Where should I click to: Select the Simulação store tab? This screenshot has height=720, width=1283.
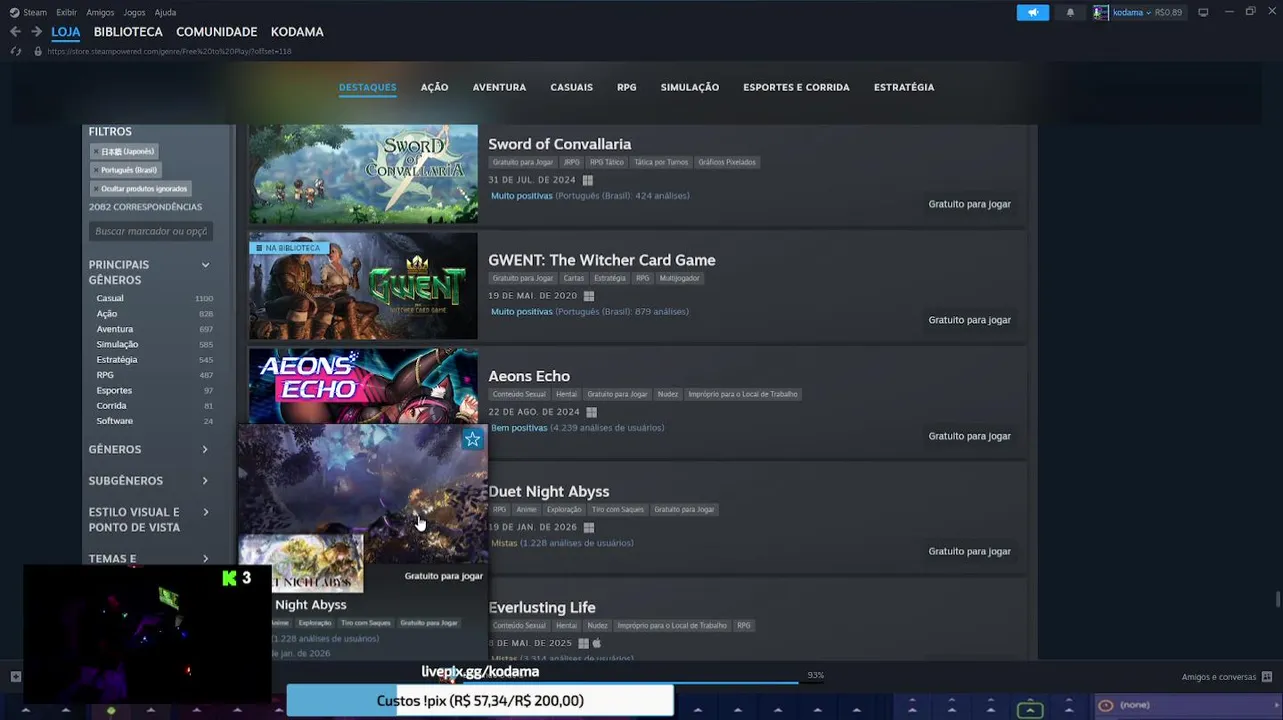tap(690, 87)
